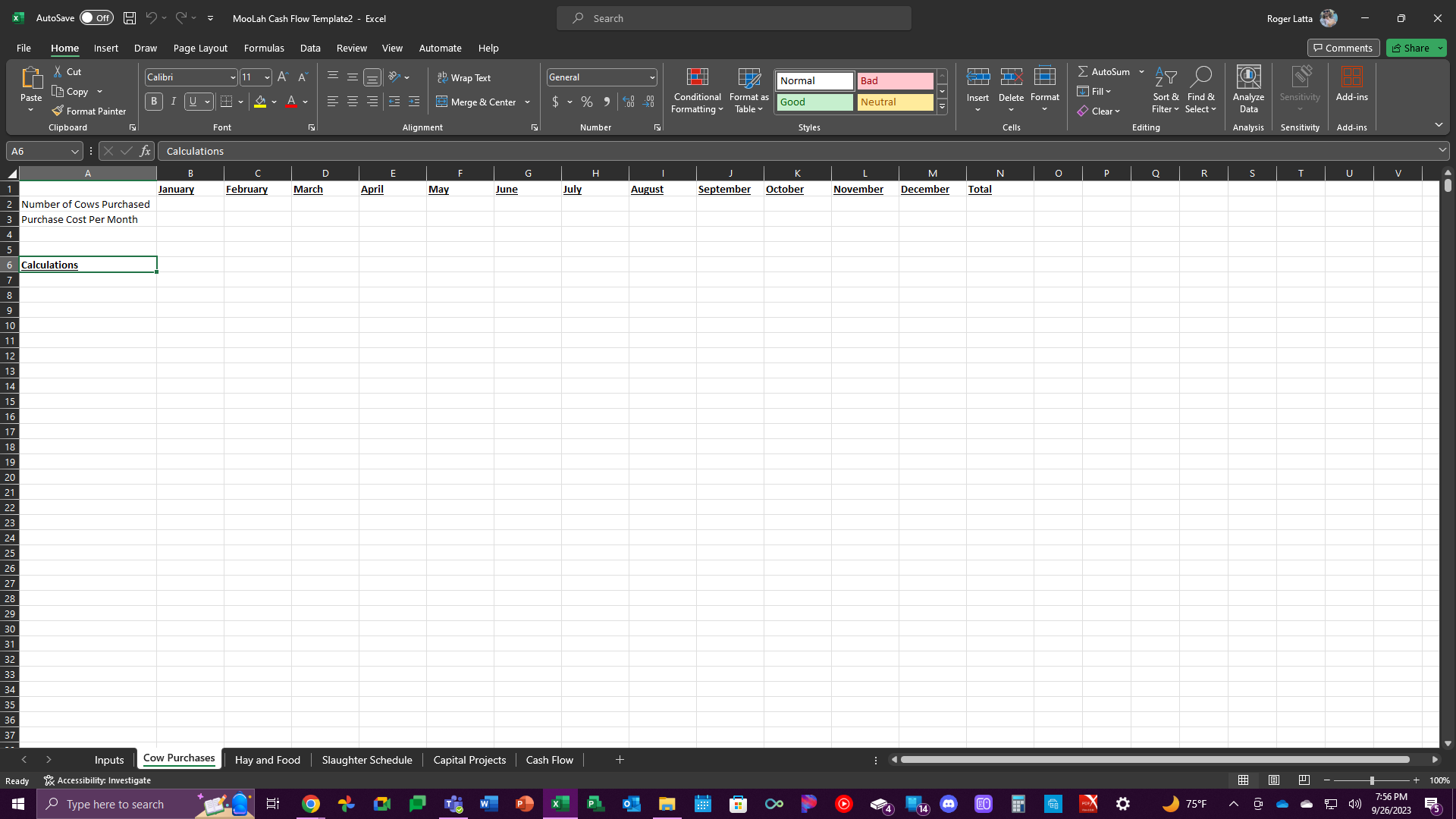Toggle Bold formatting on cell

[153, 101]
